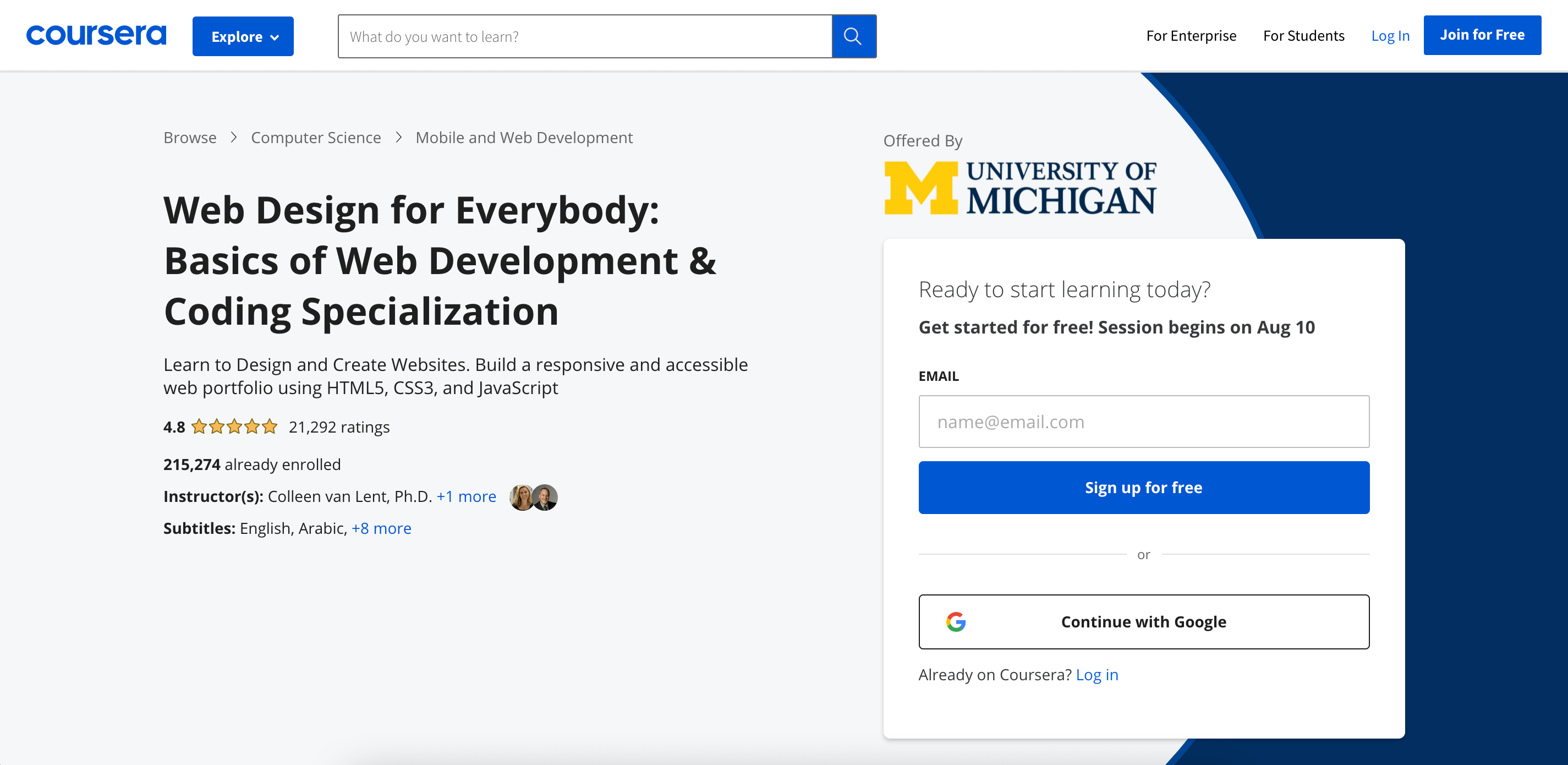Click the email input field
The width and height of the screenshot is (1568, 765).
[x=1144, y=421]
